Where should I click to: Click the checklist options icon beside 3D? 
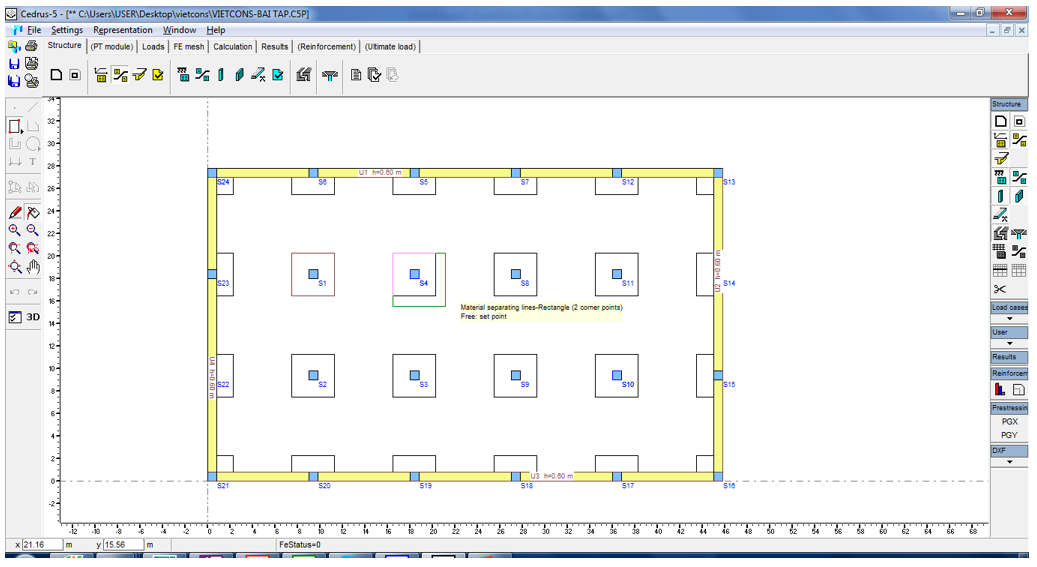click(x=15, y=317)
